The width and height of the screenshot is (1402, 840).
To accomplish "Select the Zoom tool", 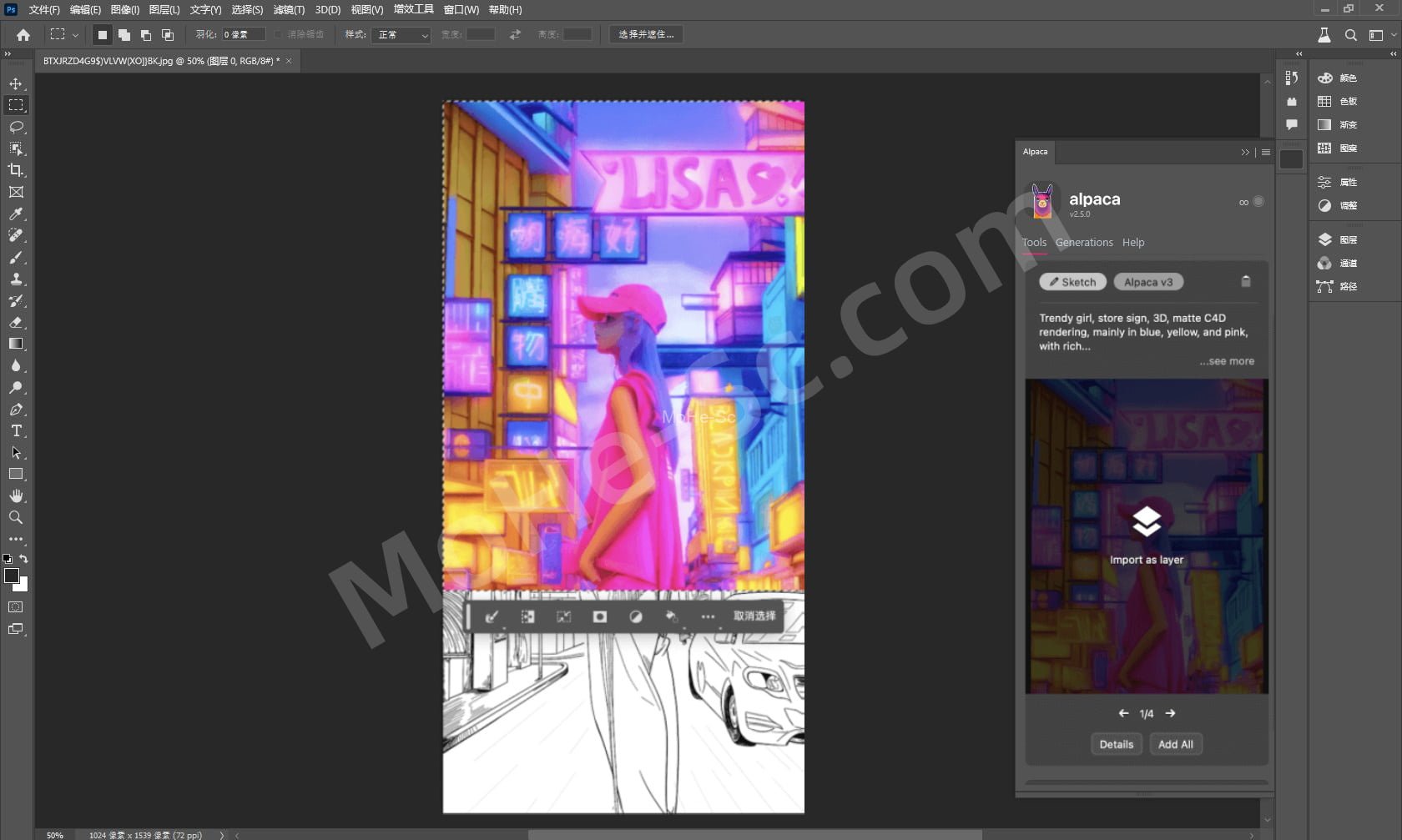I will coord(16,517).
